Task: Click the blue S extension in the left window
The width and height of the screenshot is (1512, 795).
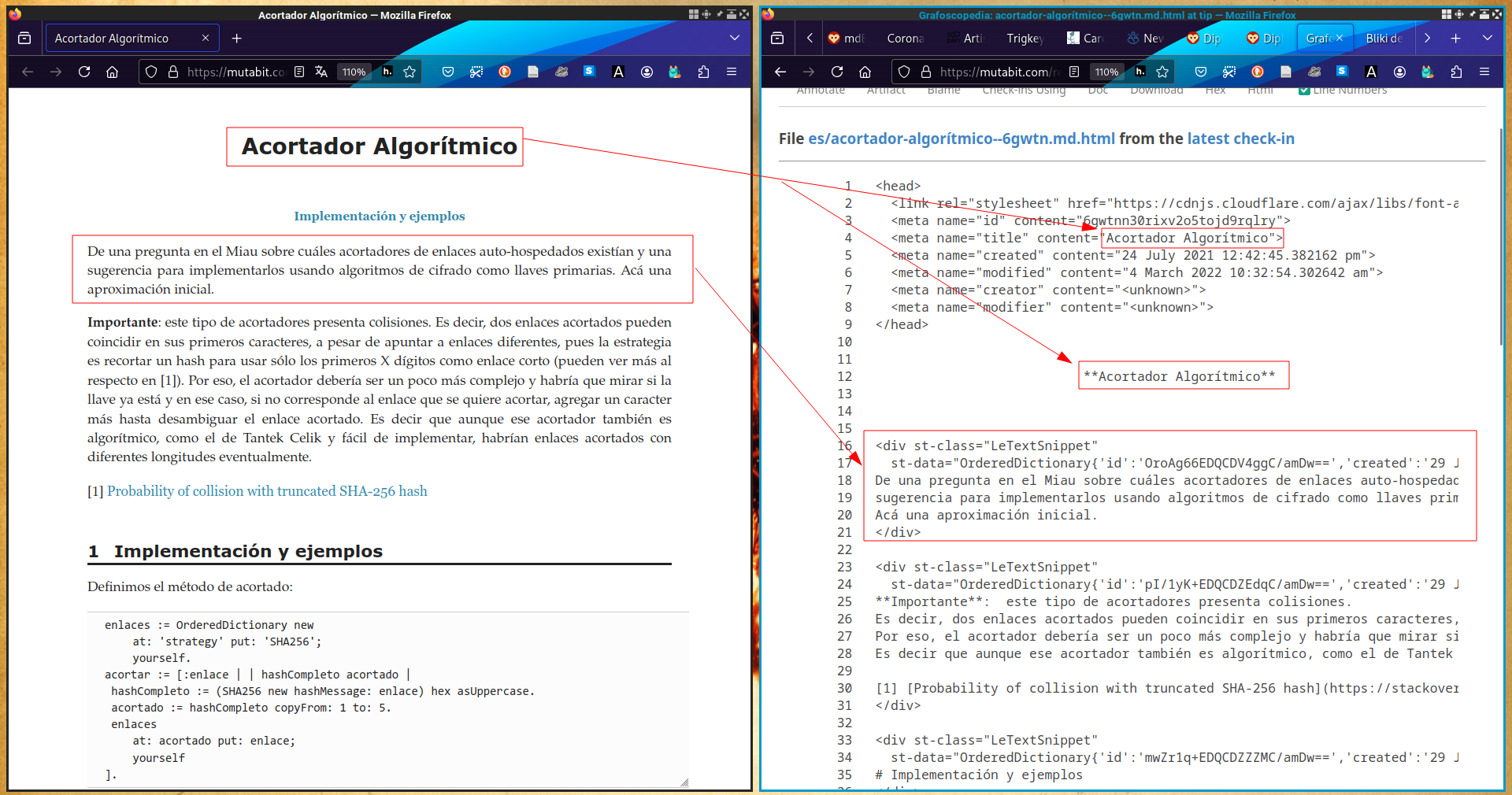Action: click(589, 72)
